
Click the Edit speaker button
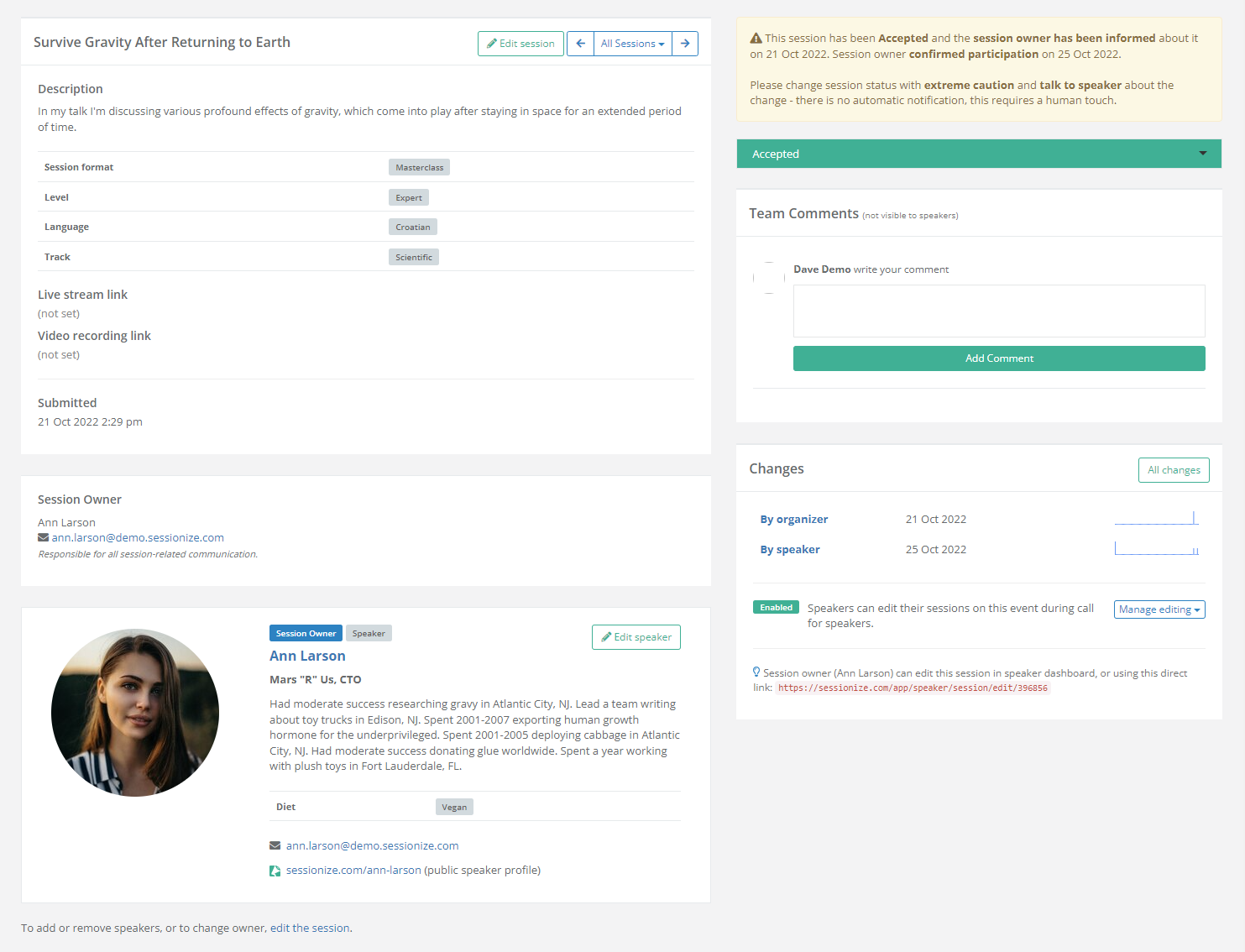[x=636, y=637]
